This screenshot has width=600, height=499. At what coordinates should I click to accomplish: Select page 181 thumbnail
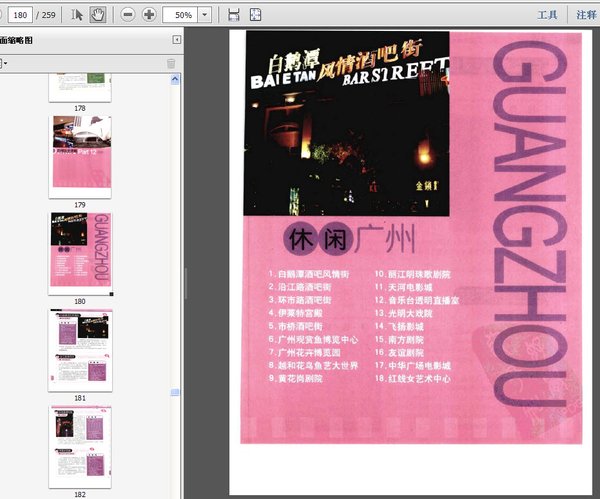pyautogui.click(x=80, y=343)
